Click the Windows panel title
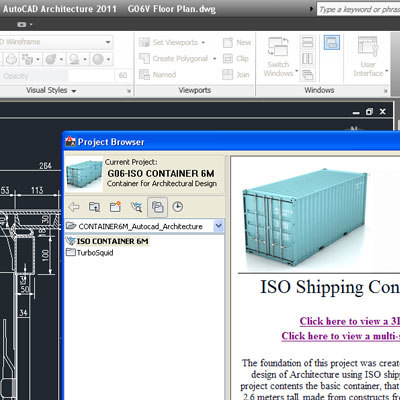This screenshot has height=400, width=400. (319, 90)
